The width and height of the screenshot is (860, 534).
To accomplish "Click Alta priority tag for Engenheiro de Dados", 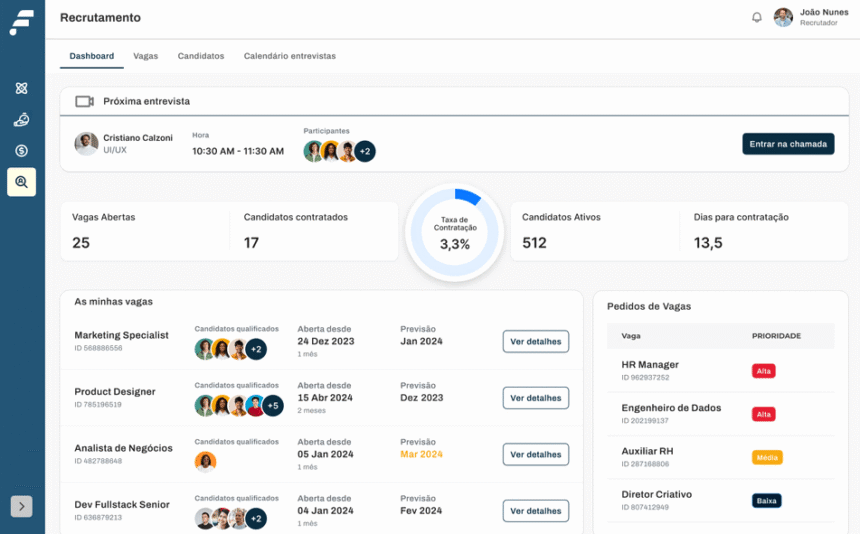I will pyautogui.click(x=763, y=414).
